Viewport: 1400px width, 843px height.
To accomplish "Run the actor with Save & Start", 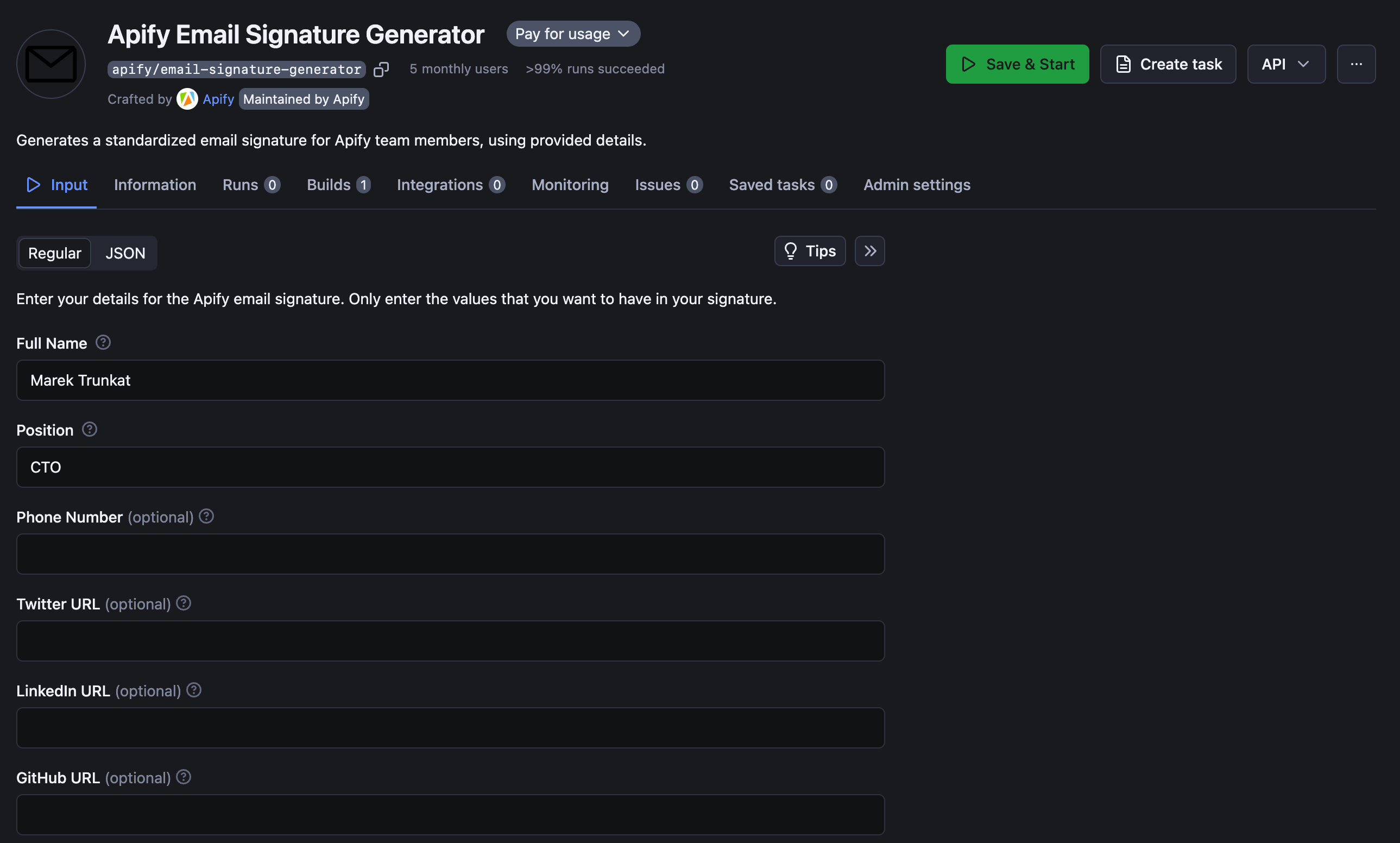I will (x=1017, y=64).
